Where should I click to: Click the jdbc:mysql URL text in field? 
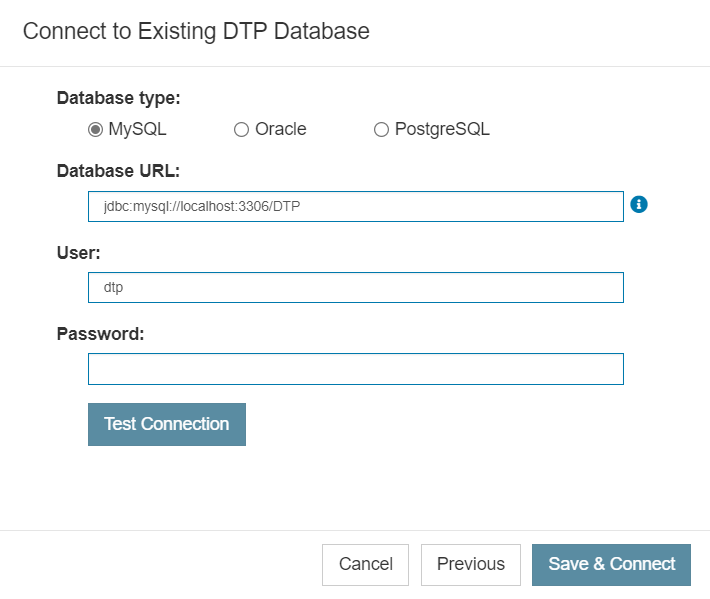202,207
